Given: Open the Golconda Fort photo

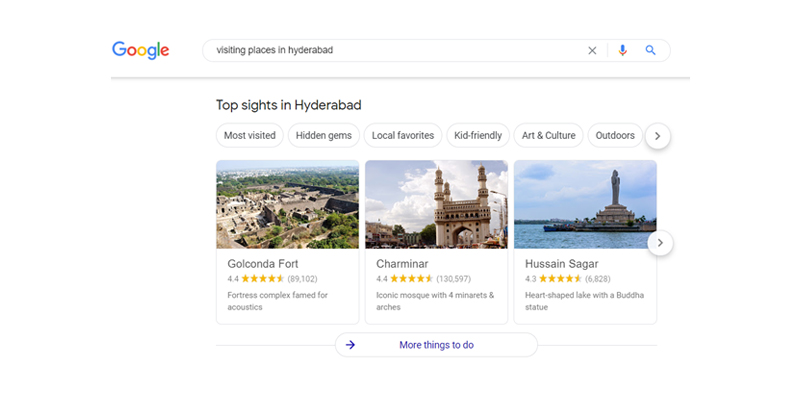Looking at the screenshot, I should point(287,204).
